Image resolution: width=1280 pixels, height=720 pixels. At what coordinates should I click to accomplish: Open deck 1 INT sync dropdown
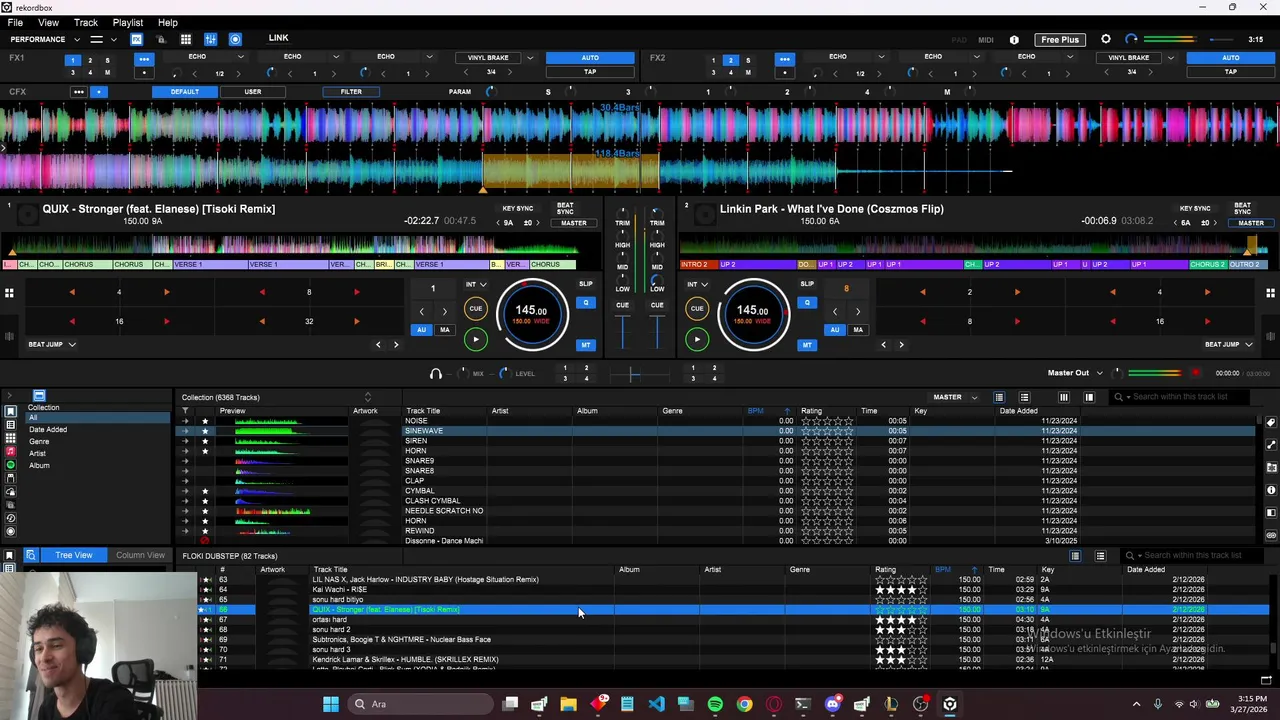476,284
